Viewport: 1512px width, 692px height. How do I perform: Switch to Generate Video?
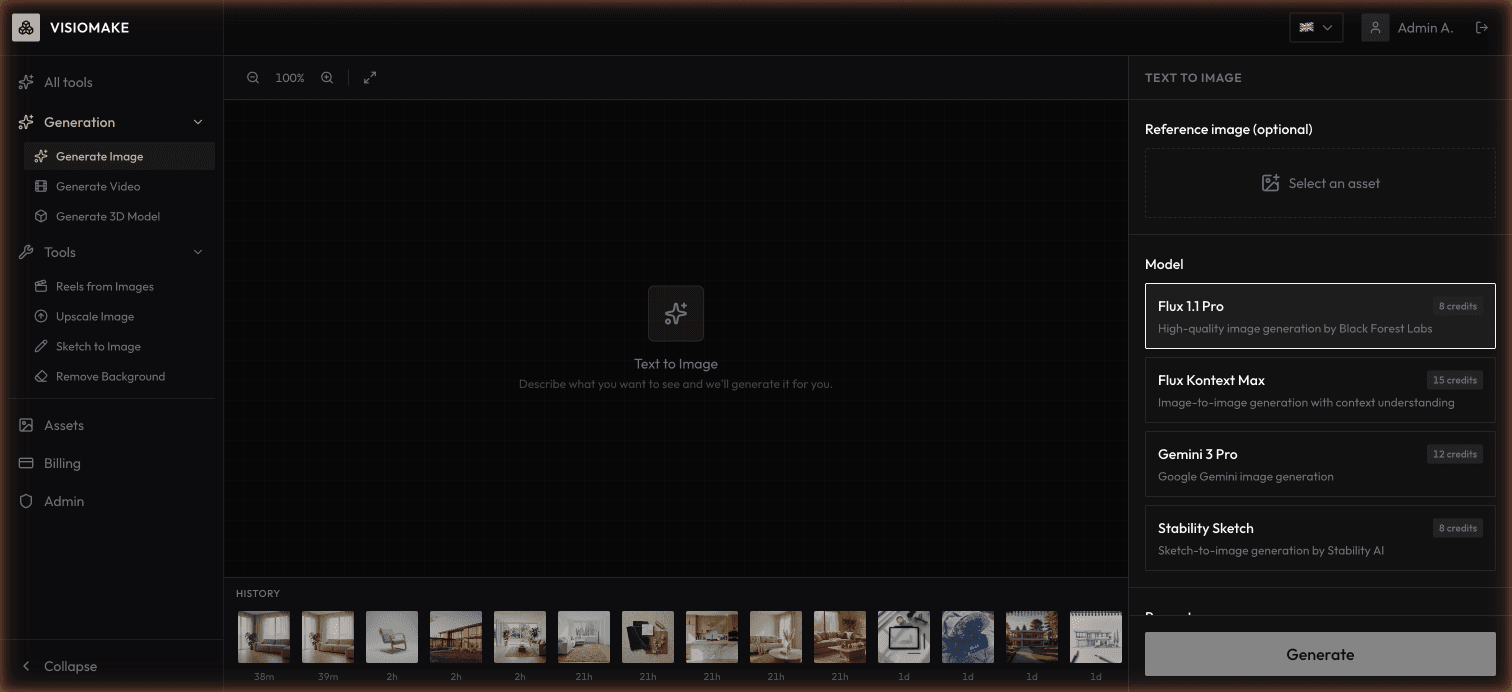pyautogui.click(x=98, y=186)
